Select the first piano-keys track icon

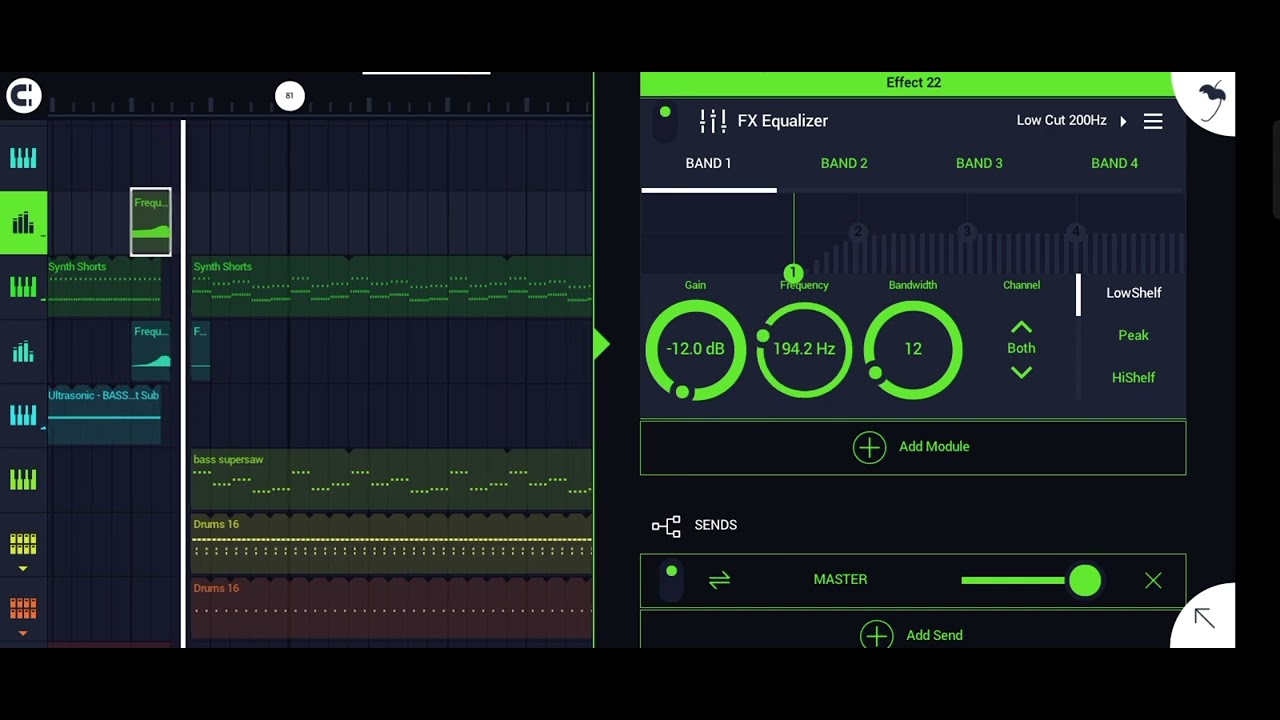point(23,158)
